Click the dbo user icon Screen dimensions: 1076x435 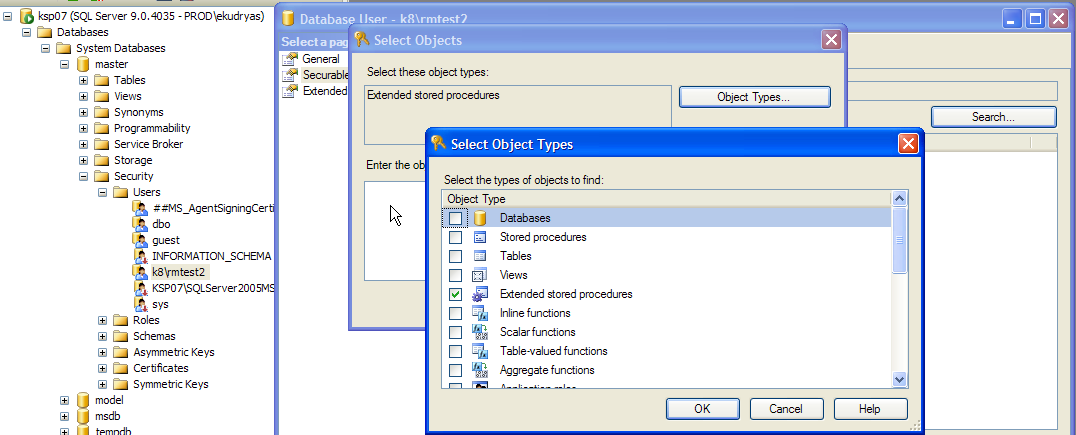coord(140,224)
